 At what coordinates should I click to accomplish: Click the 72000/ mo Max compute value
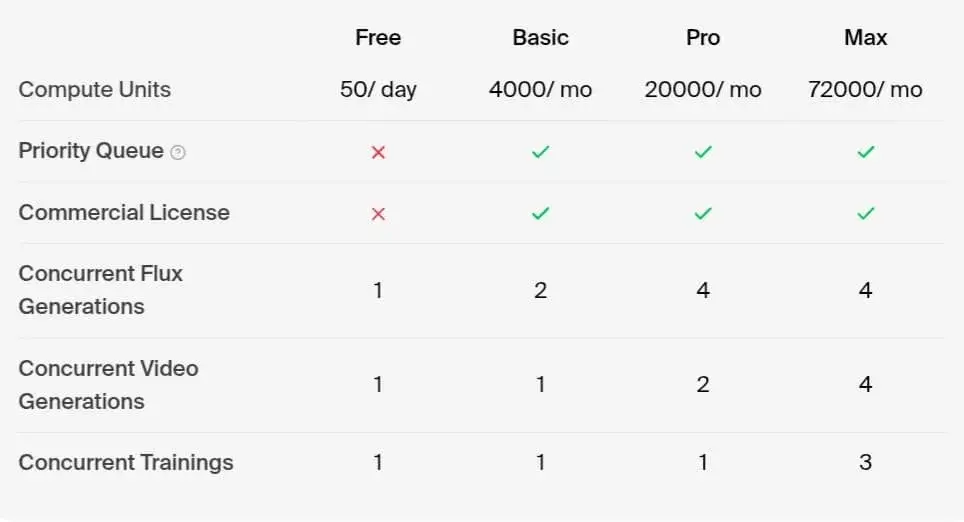click(x=866, y=90)
